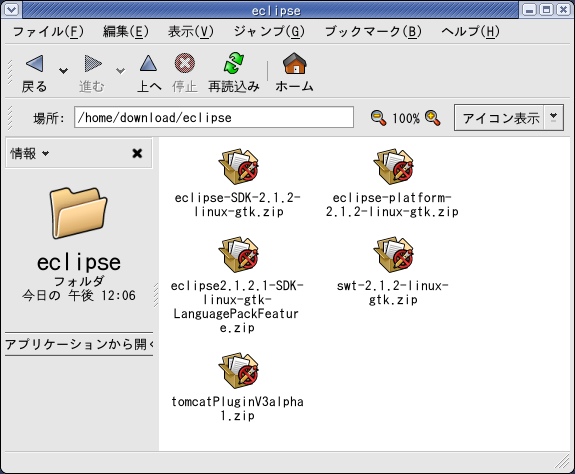575x474 pixels.
Task: Expand the 情報 sidebar selector
Action: pos(30,153)
